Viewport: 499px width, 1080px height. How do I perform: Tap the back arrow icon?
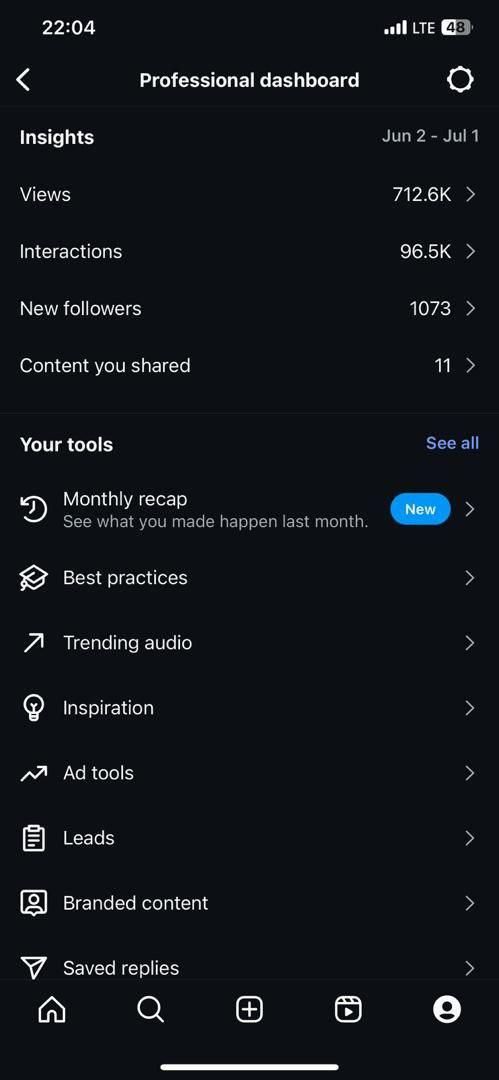[23, 80]
